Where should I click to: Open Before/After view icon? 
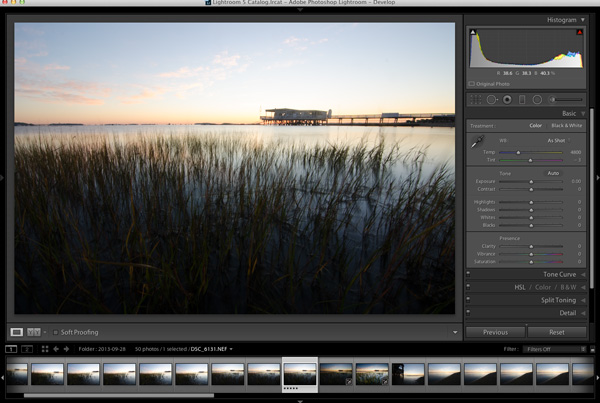(x=34, y=332)
